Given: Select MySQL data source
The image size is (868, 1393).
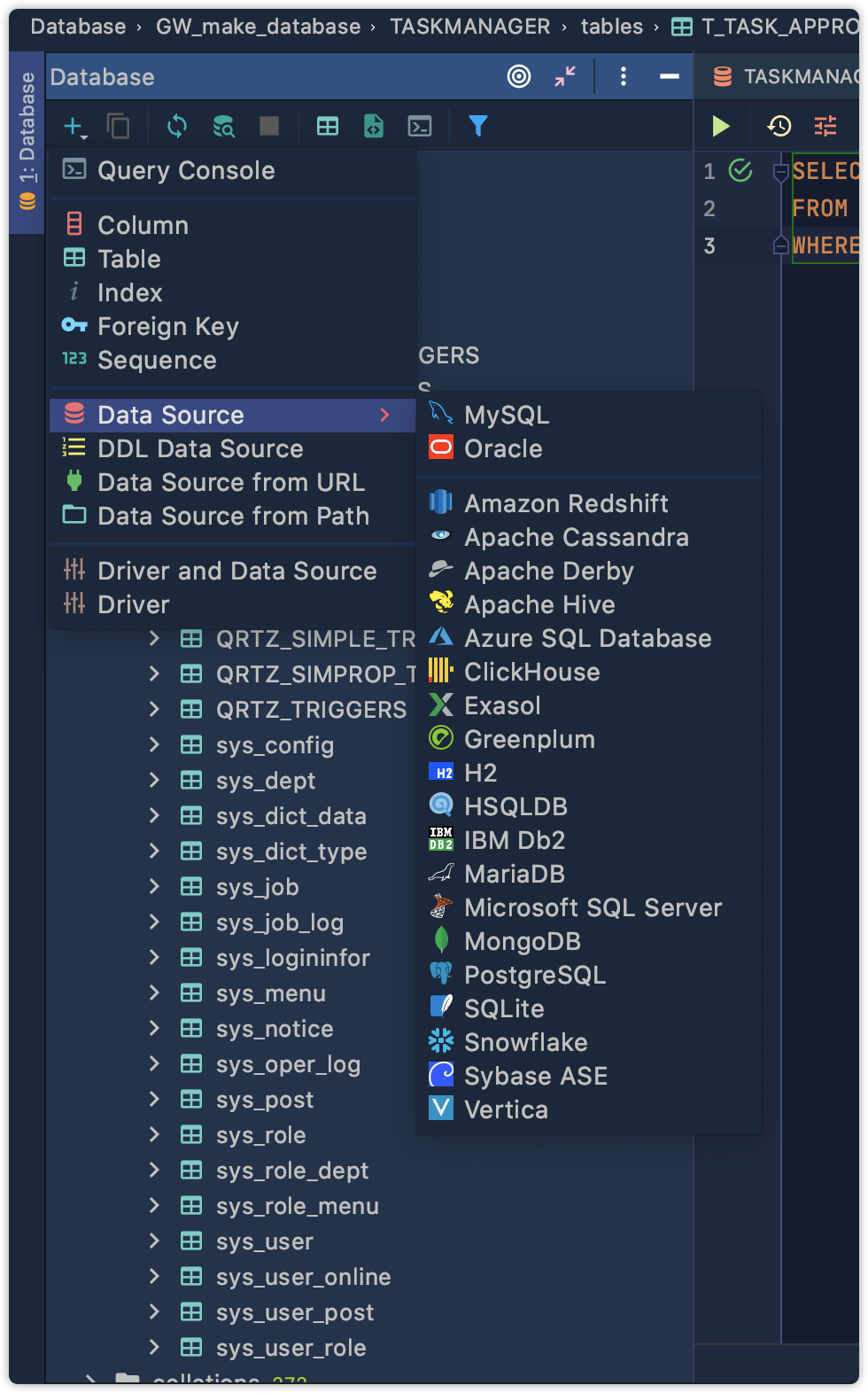Looking at the screenshot, I should 589,415.
